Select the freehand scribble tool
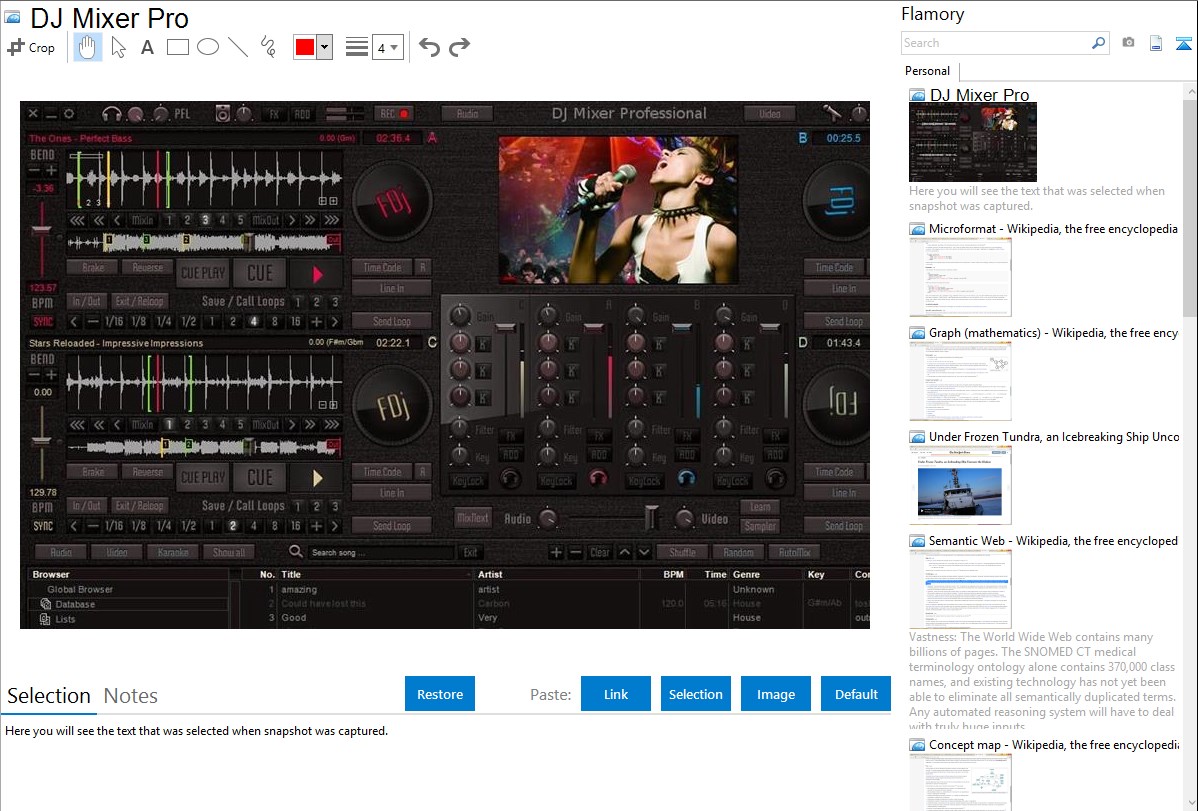This screenshot has height=811, width=1198. click(x=268, y=47)
